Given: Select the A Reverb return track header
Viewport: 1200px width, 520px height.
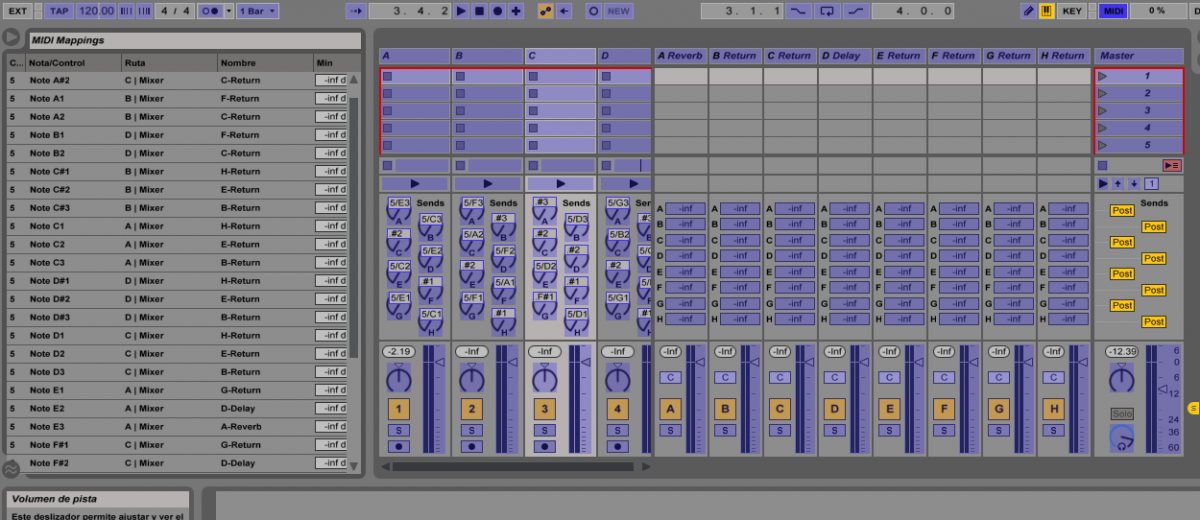Looking at the screenshot, I should point(680,56).
